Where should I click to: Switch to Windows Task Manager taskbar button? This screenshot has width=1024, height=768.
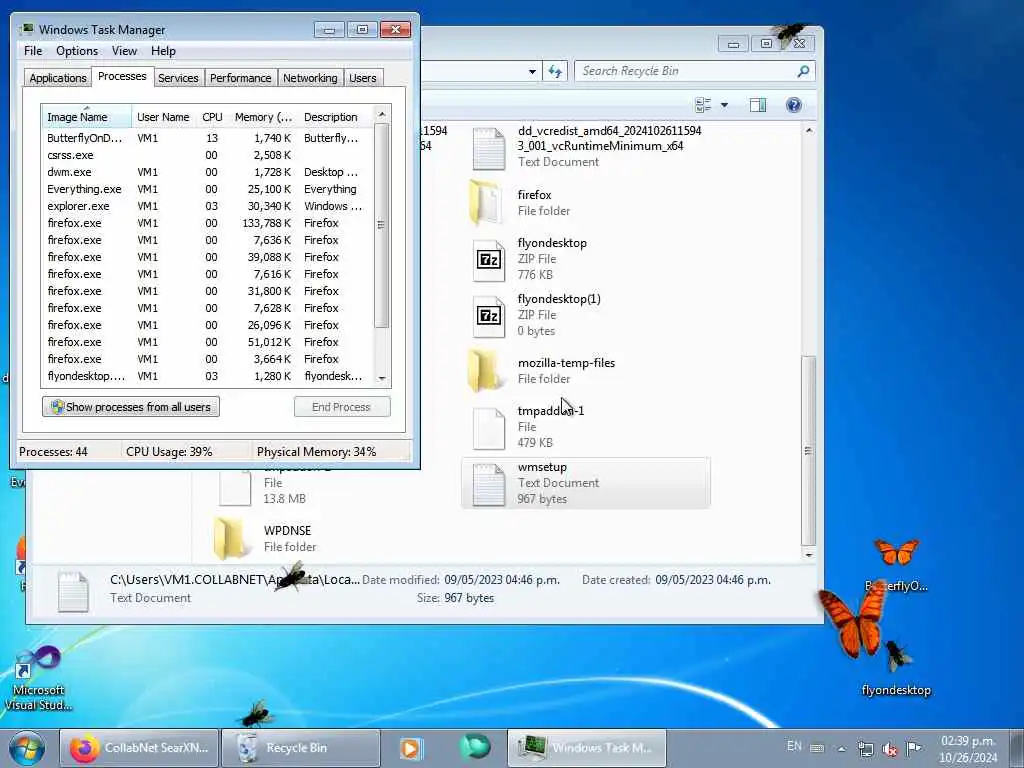(586, 748)
